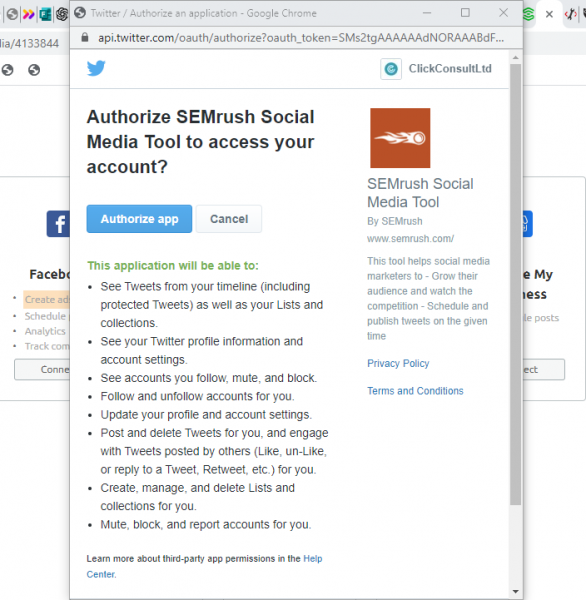Click the globe tab icon left of the double-chevron icon

click(x=12, y=15)
